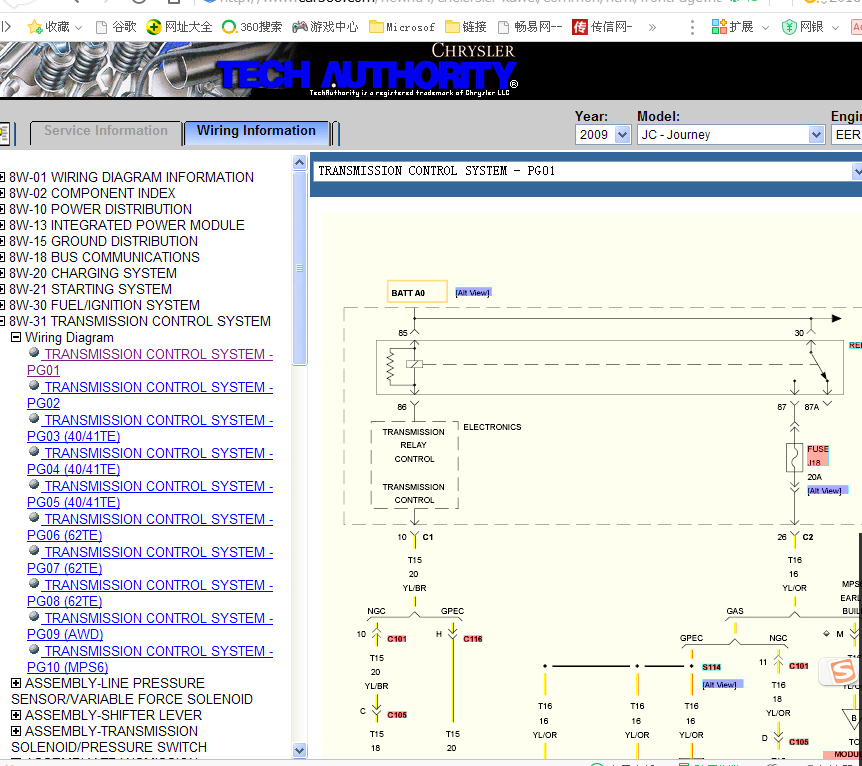Viewport: 862px width, 766px height.
Task: Collapse the Wiring Diagram tree node
Action: coord(16,337)
